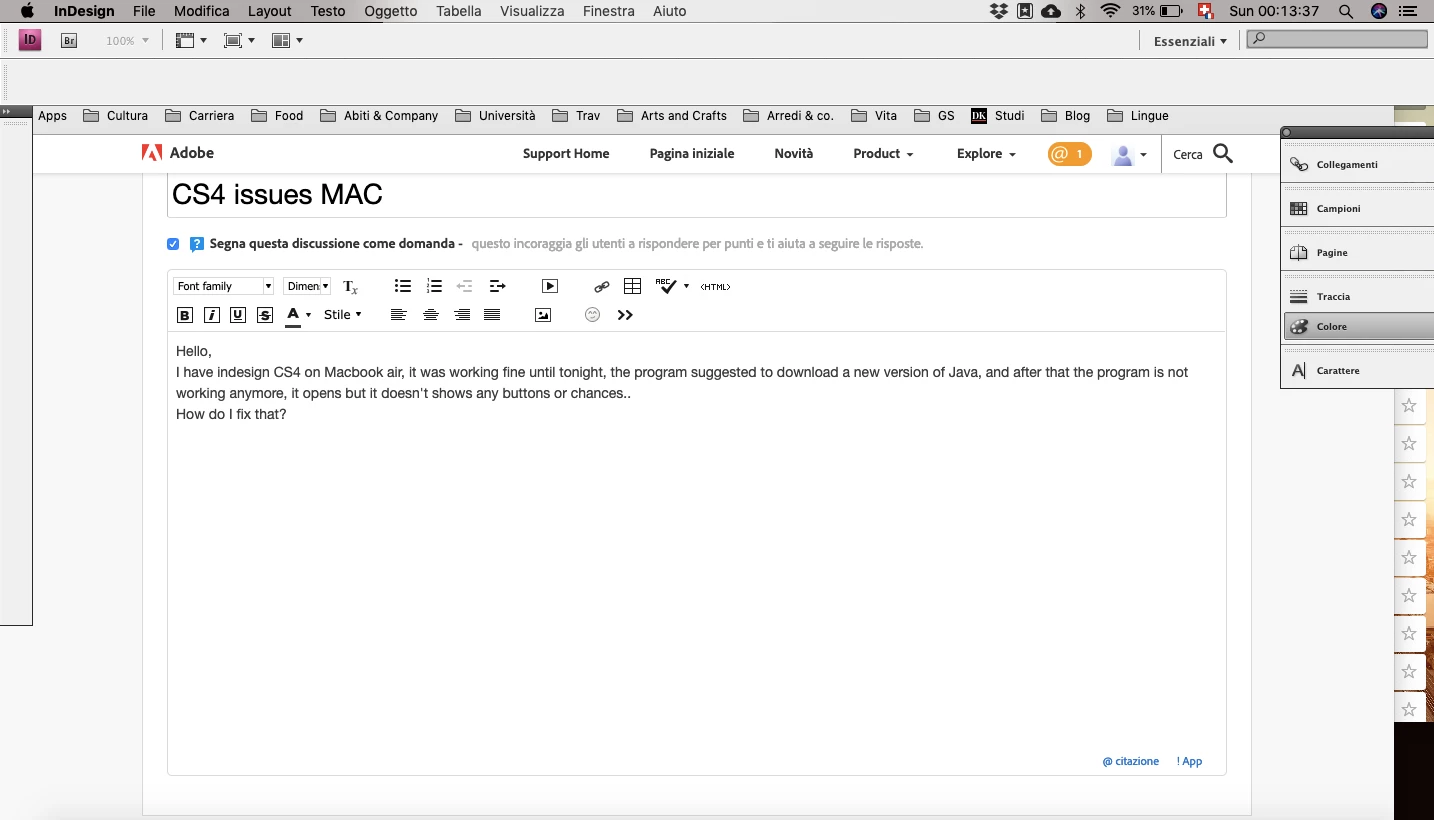This screenshot has height=820, width=1434.
Task: Open the Arrange Documents dropdown
Action: pos(287,41)
